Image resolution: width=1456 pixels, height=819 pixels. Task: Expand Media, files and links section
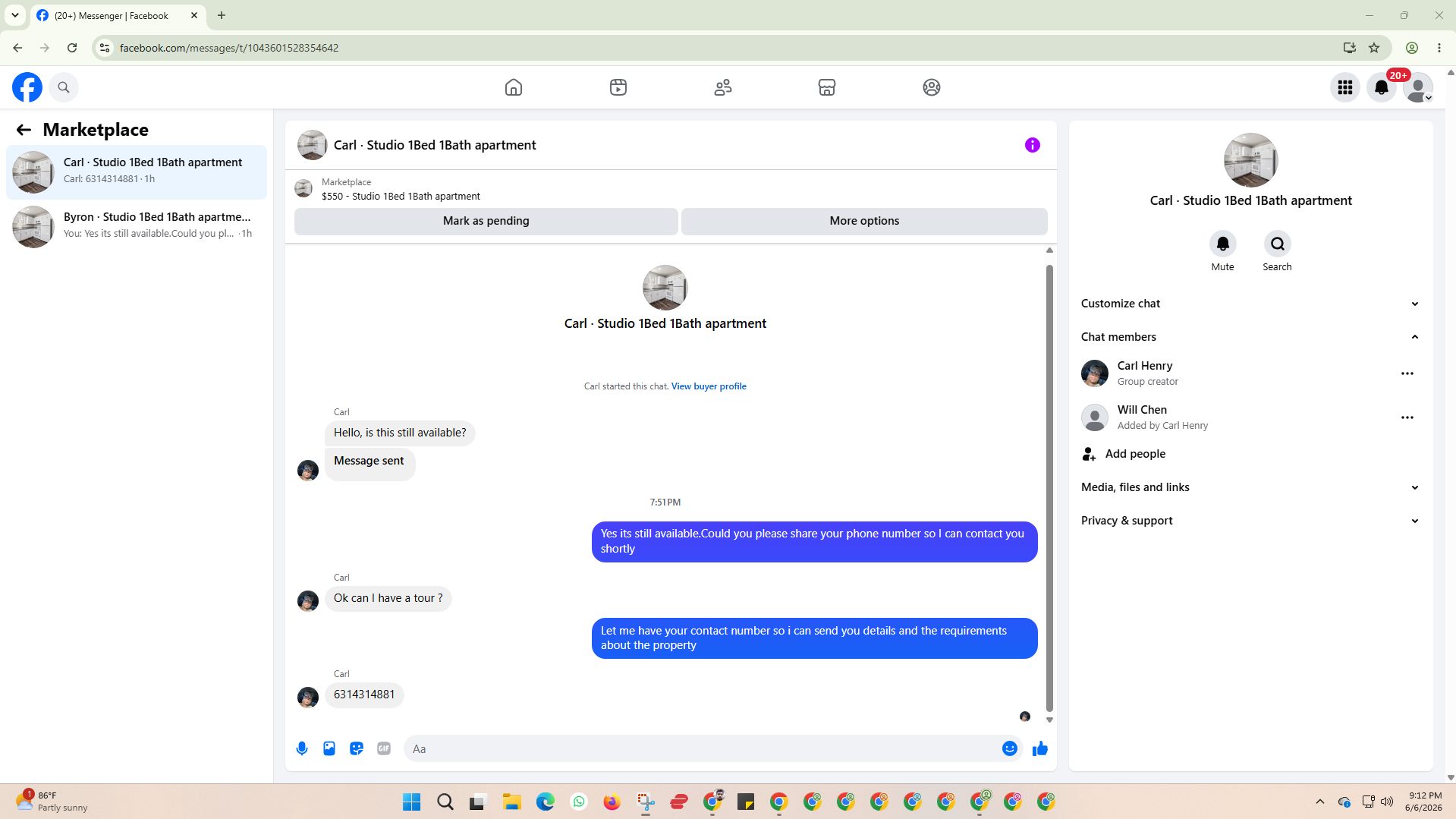click(x=1250, y=487)
